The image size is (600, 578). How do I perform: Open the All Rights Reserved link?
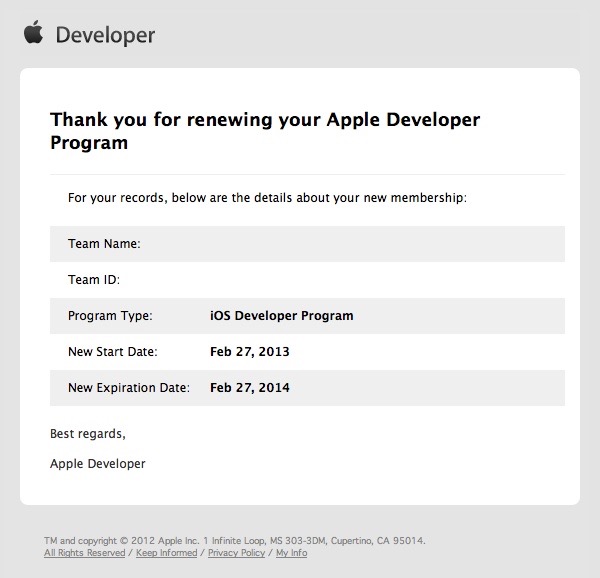85,553
